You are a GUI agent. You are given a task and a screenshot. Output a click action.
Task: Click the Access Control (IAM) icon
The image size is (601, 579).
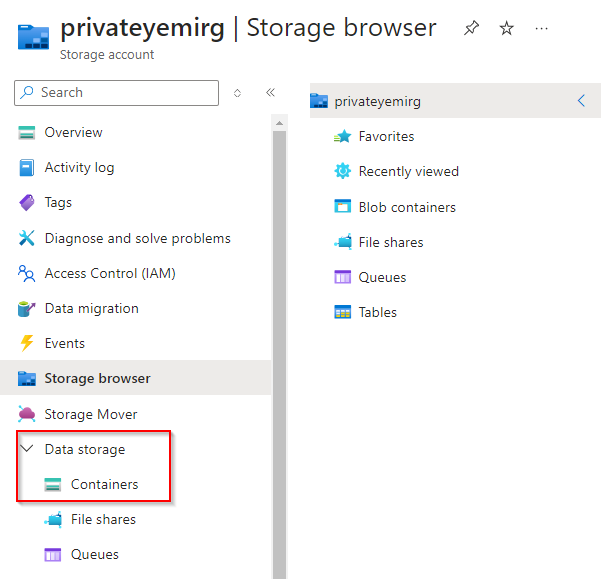27,273
